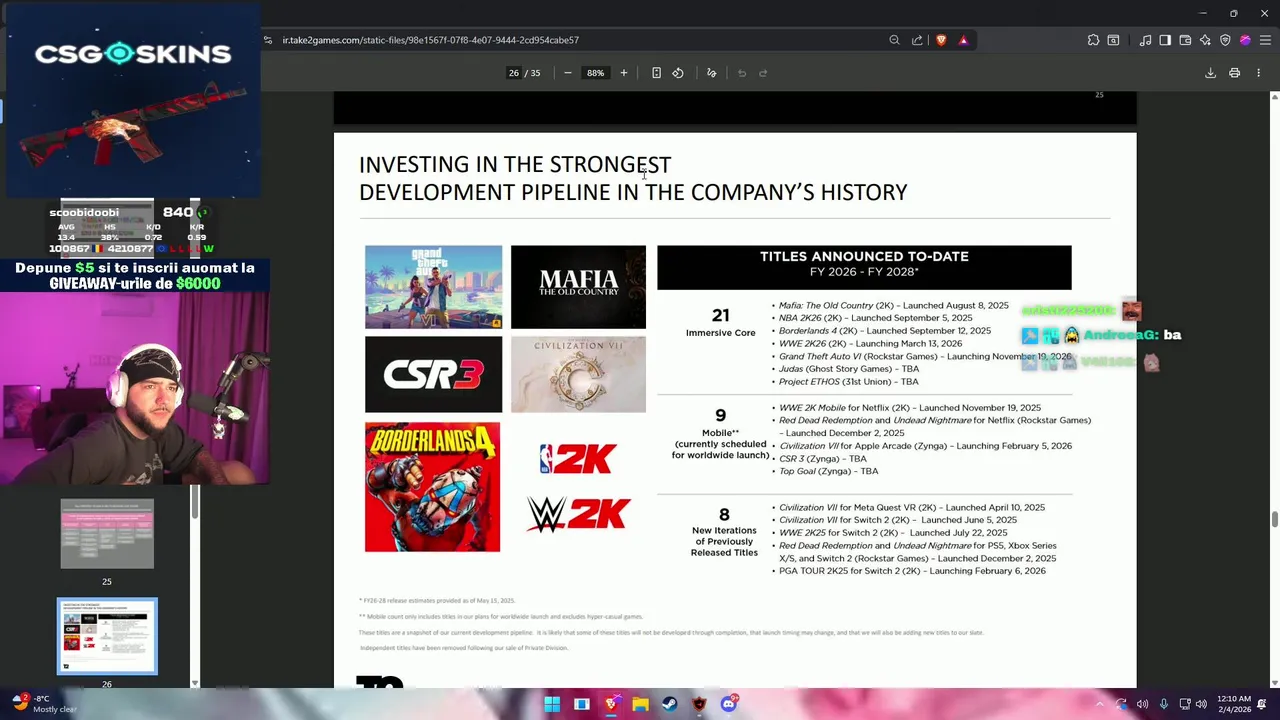Click 'Project ETHOS (31st Union) – TBA' line

(x=849, y=382)
